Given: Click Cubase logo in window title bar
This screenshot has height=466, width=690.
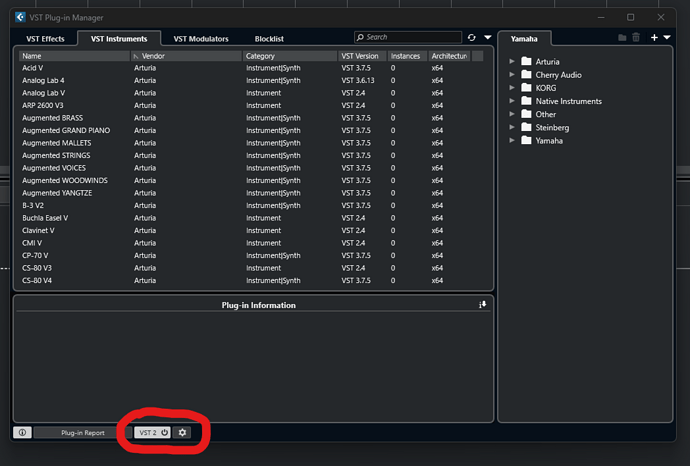Looking at the screenshot, I should [20, 17].
